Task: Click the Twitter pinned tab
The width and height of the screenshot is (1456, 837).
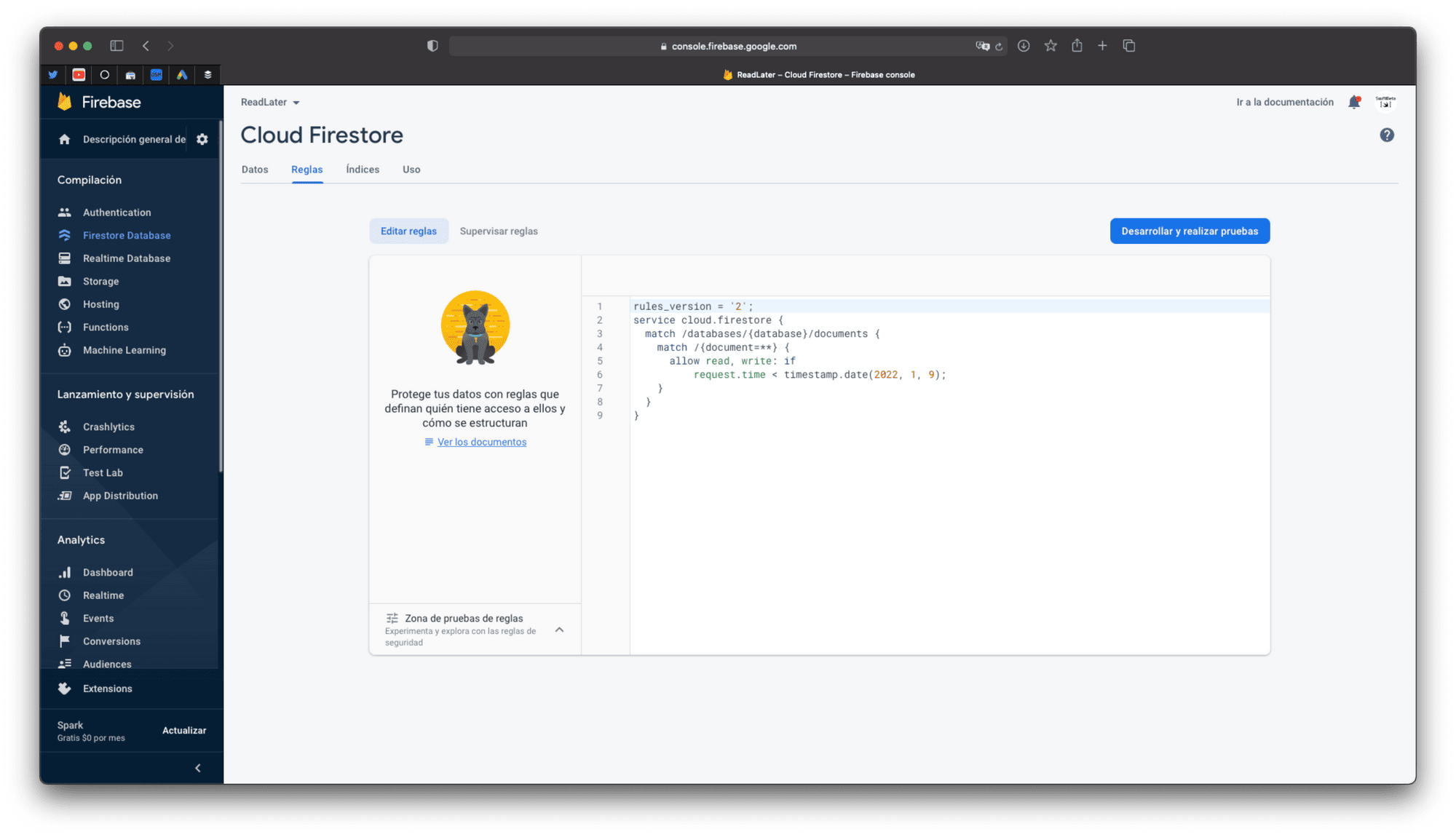Action: (53, 74)
